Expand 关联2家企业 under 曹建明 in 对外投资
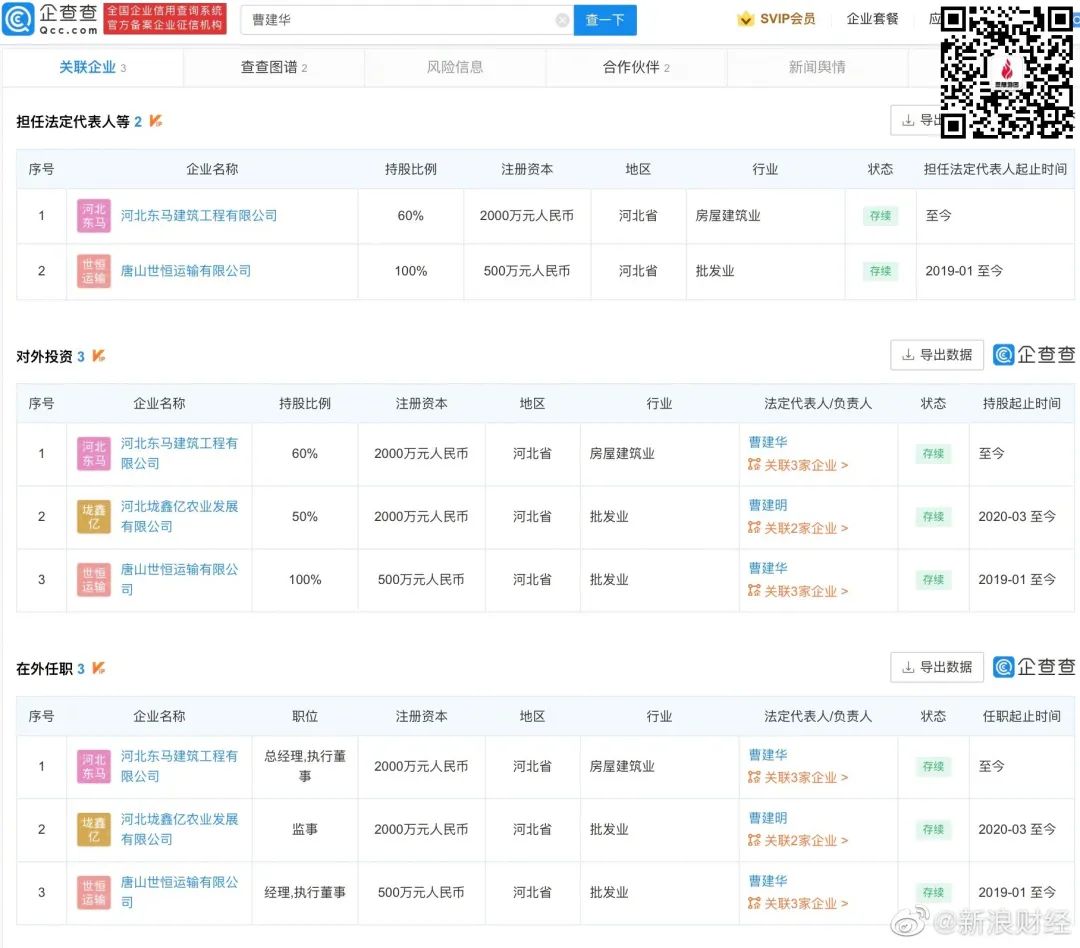Viewport: 1080px width, 948px height. [798, 528]
